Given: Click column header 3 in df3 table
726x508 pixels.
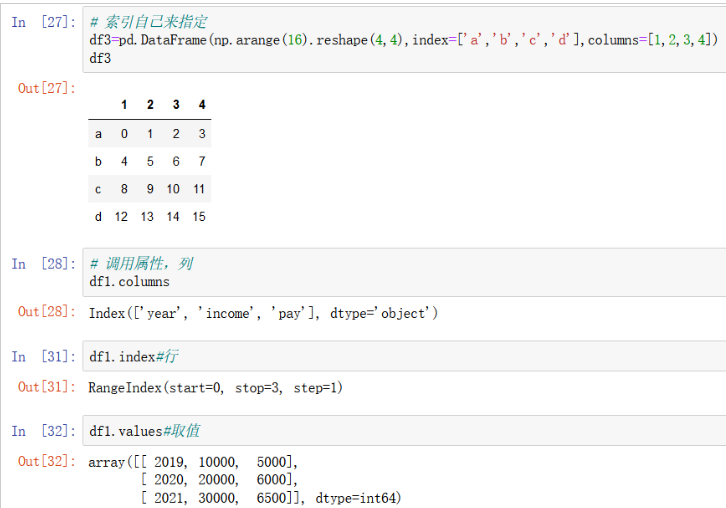Looking at the screenshot, I should coord(176,105).
